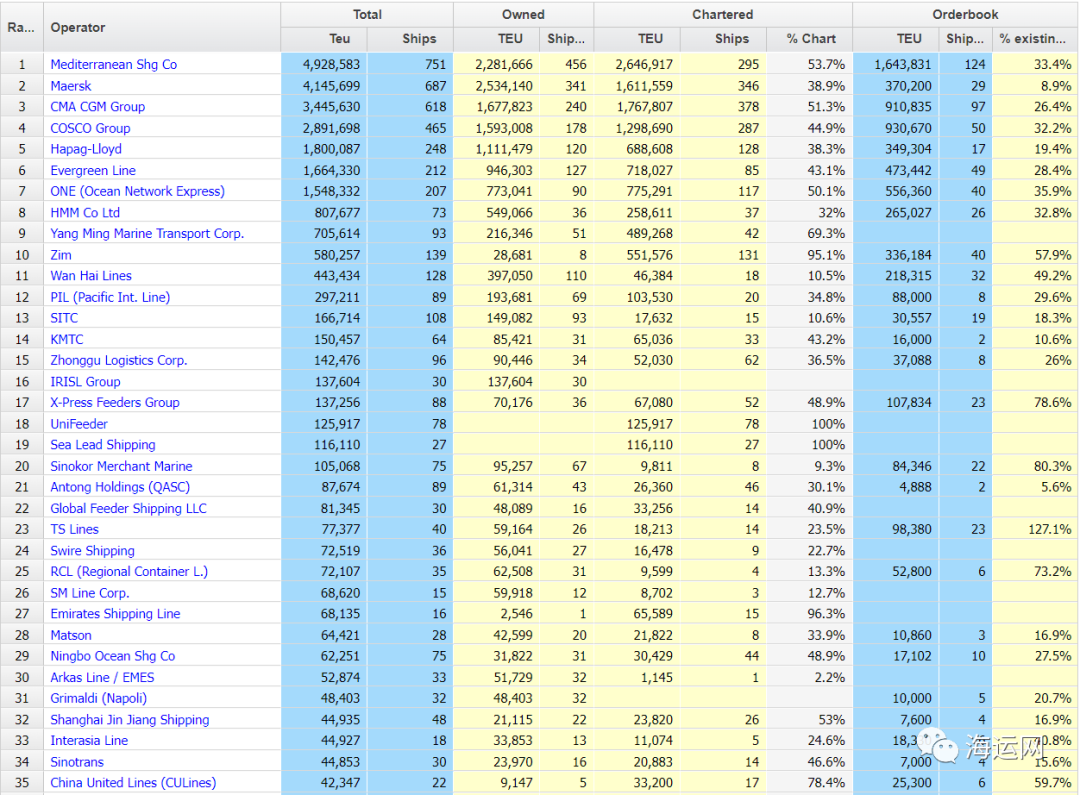Sort by the Rank column header

coord(21,27)
